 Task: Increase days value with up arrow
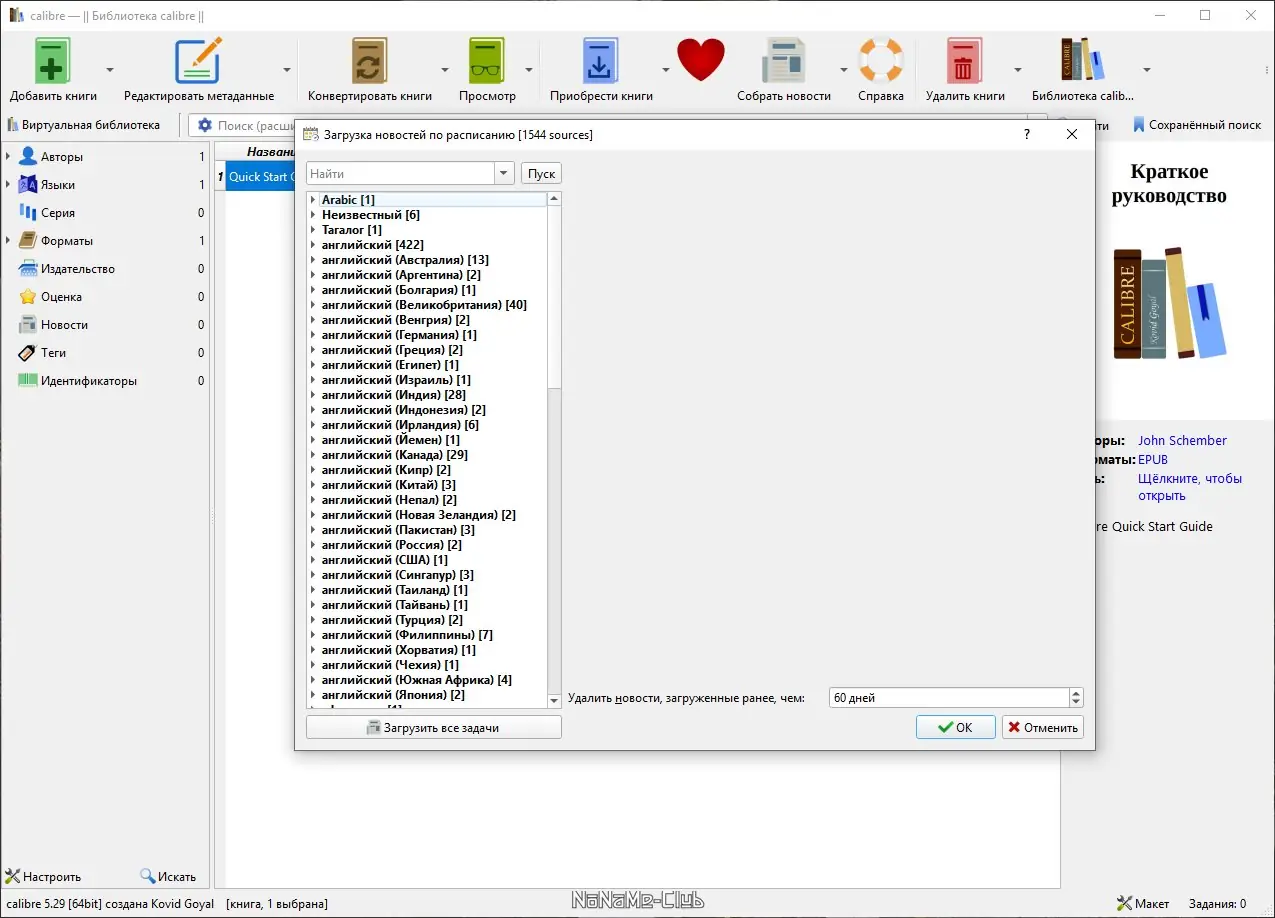click(1076, 693)
